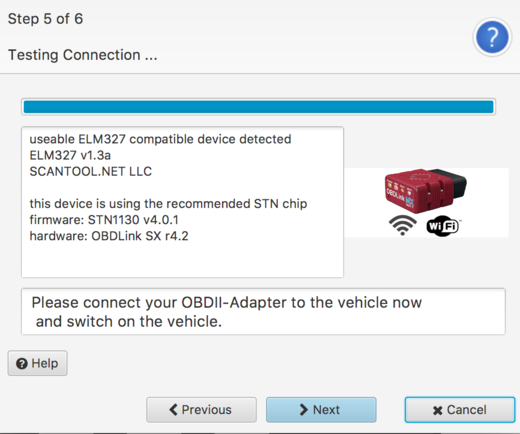Click the 'Step 5 of 6' heading
Image resolution: width=520 pixels, height=434 pixels.
coord(45,19)
